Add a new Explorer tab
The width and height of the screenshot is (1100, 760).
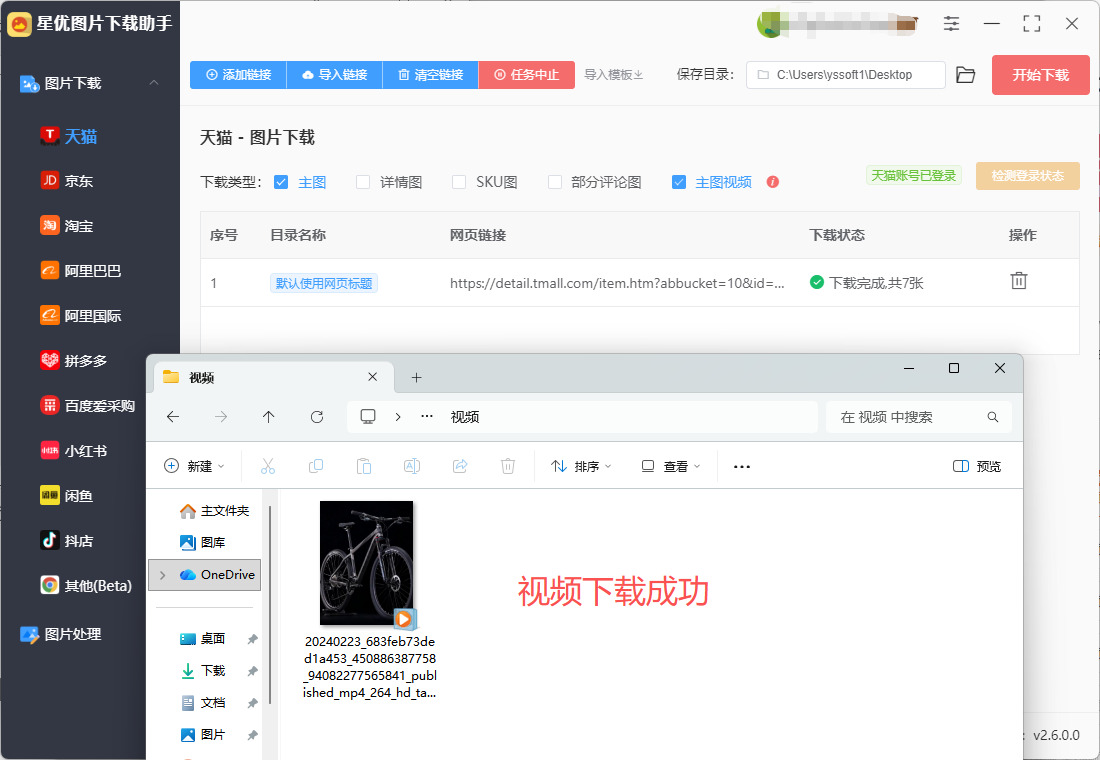[x=416, y=378]
